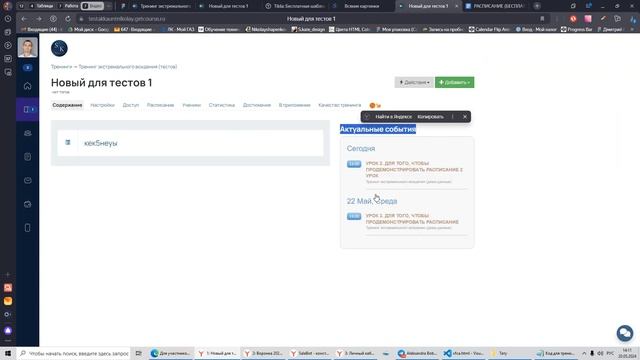Open the users icon in left sidebar
Image resolution: width=640 pixels, height=360 pixels.
click(x=27, y=133)
